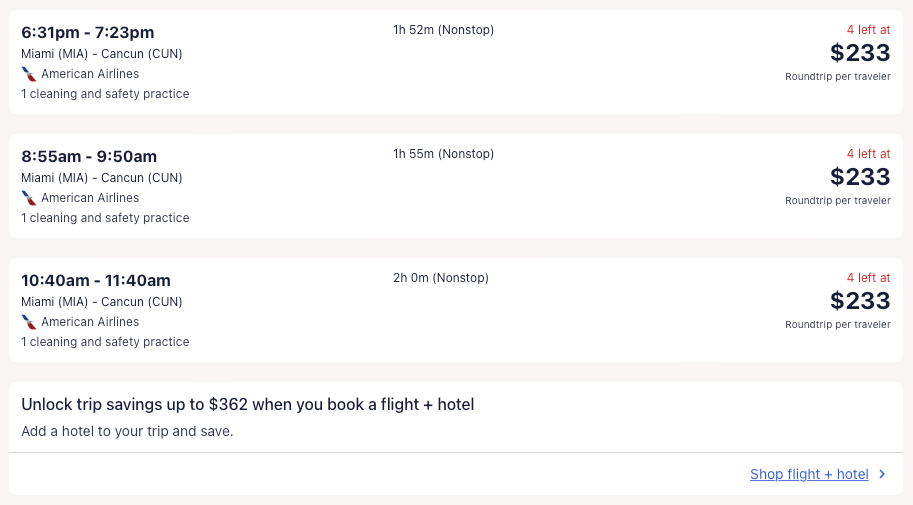Image resolution: width=913 pixels, height=505 pixels.
Task: Click 1h 55m (Nonstop) duration text
Action: (443, 154)
